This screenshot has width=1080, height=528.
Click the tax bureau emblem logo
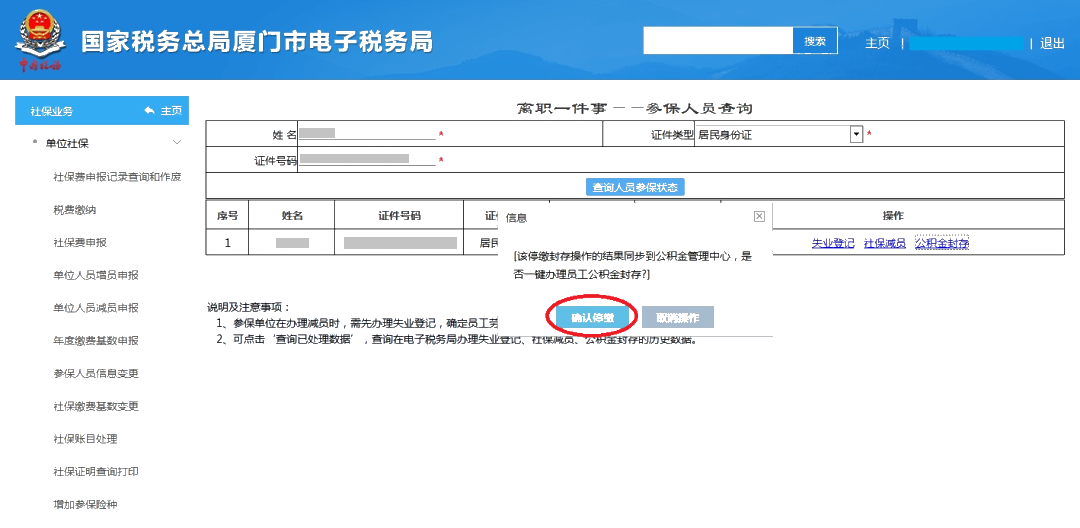(x=41, y=41)
